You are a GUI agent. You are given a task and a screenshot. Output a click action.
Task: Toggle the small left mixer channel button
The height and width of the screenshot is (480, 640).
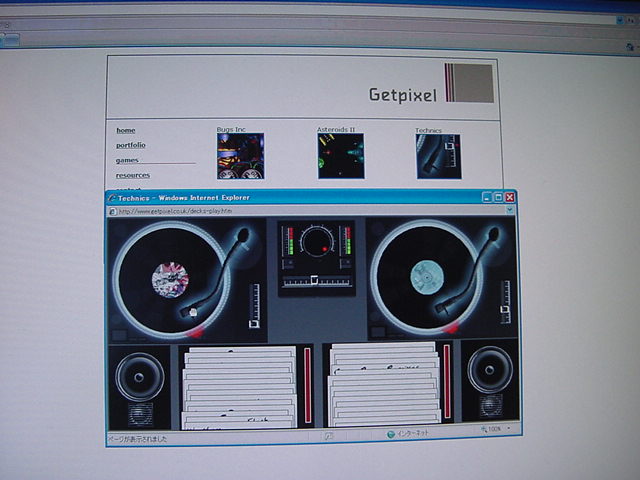[288, 264]
